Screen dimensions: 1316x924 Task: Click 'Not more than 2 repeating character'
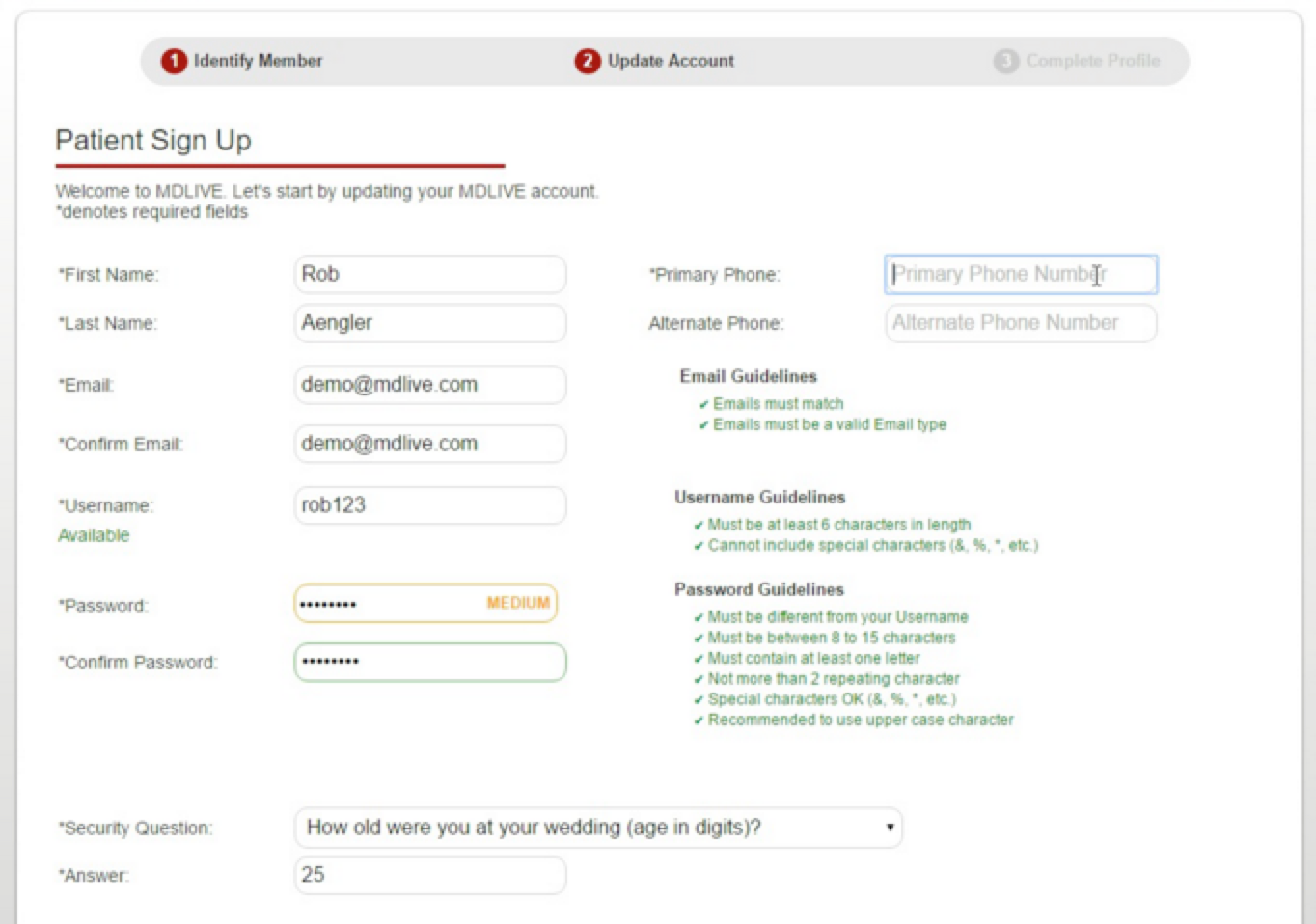click(834, 678)
